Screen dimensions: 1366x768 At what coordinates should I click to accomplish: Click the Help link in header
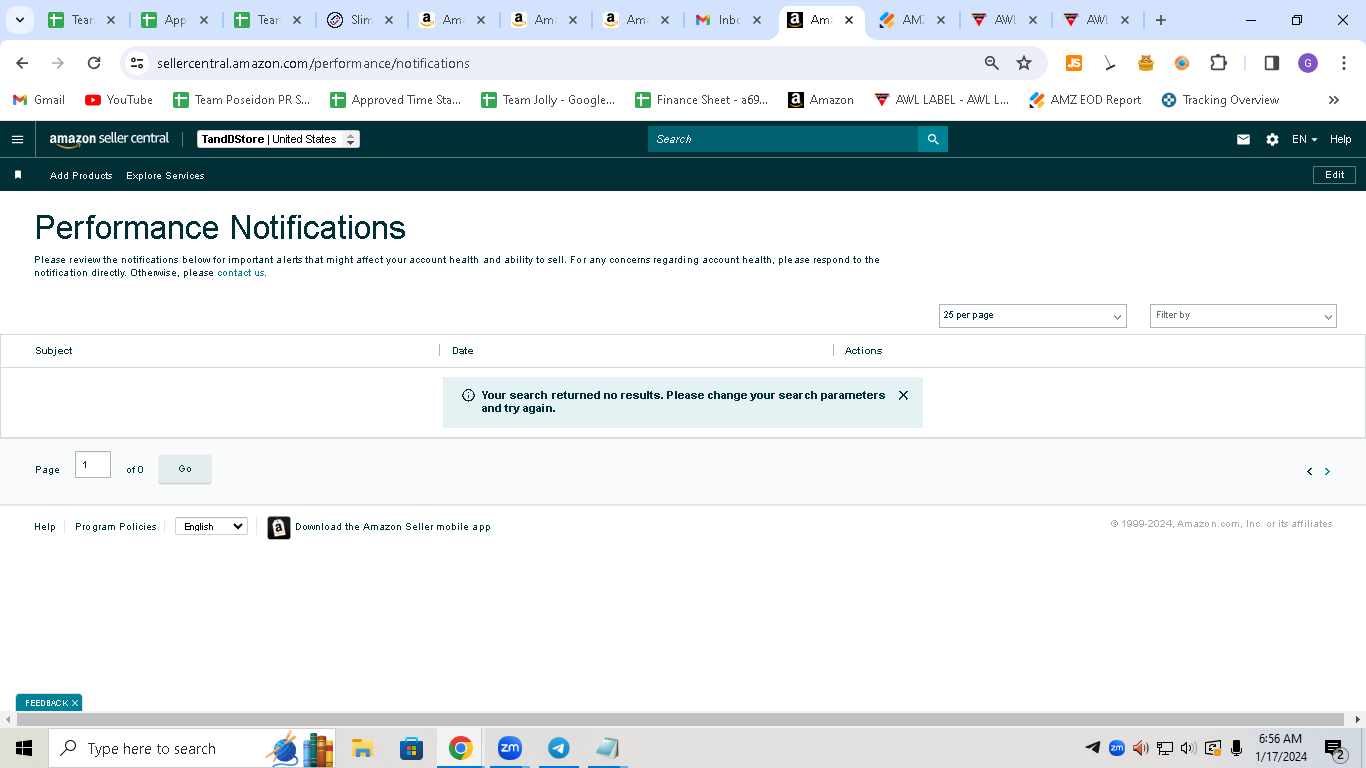[1340, 140]
